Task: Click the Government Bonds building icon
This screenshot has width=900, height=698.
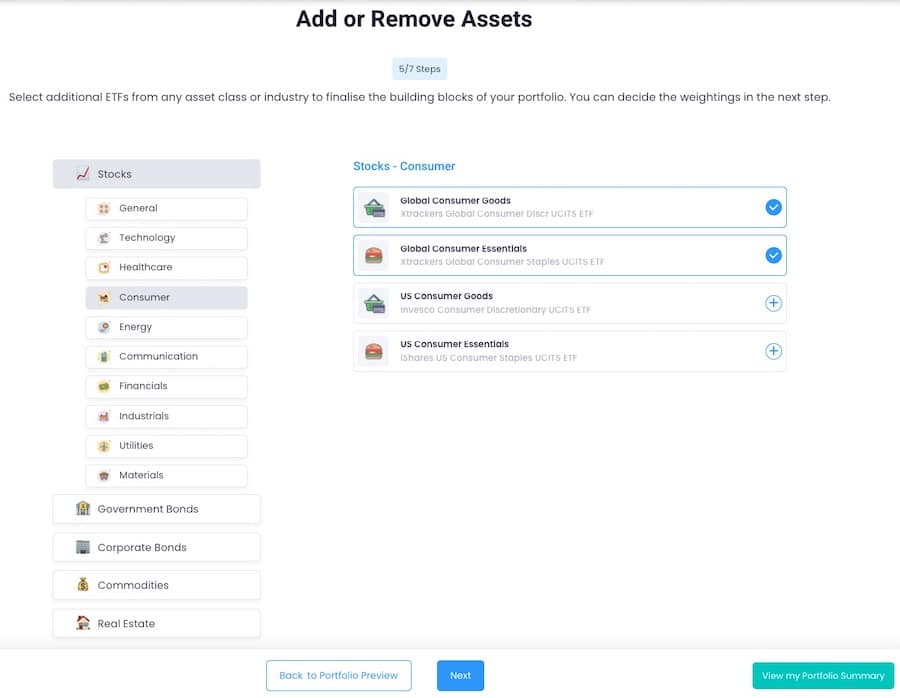Action: (x=83, y=508)
